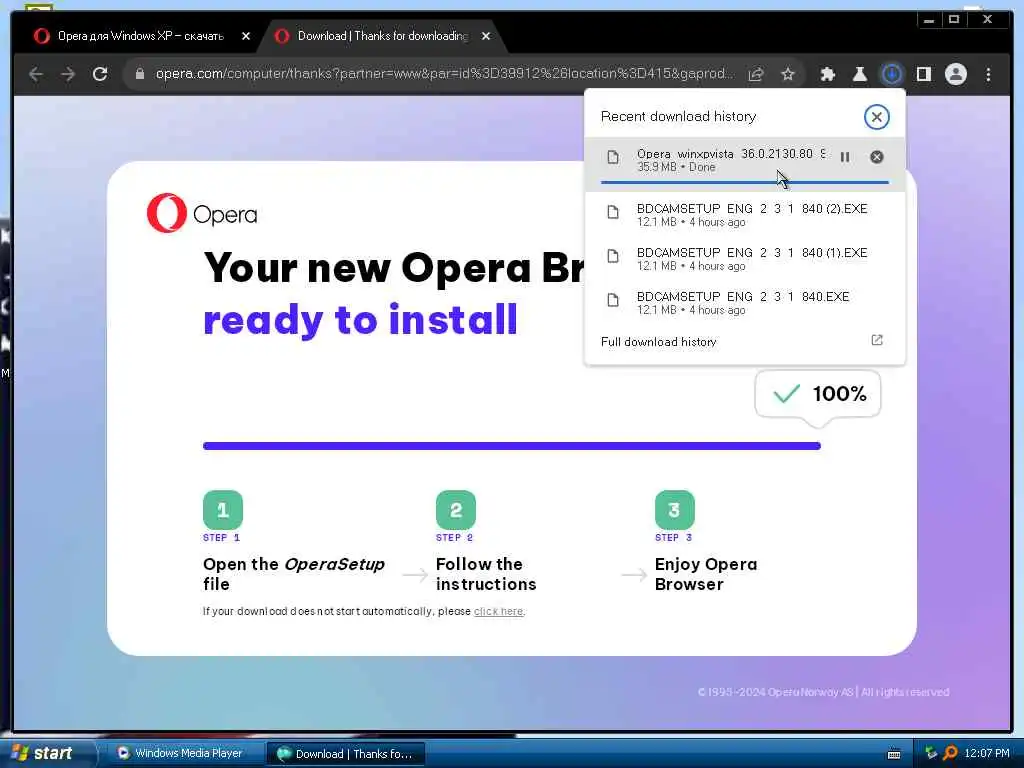Click the Step 1 number badge
This screenshot has width=1024, height=768.
click(x=223, y=509)
